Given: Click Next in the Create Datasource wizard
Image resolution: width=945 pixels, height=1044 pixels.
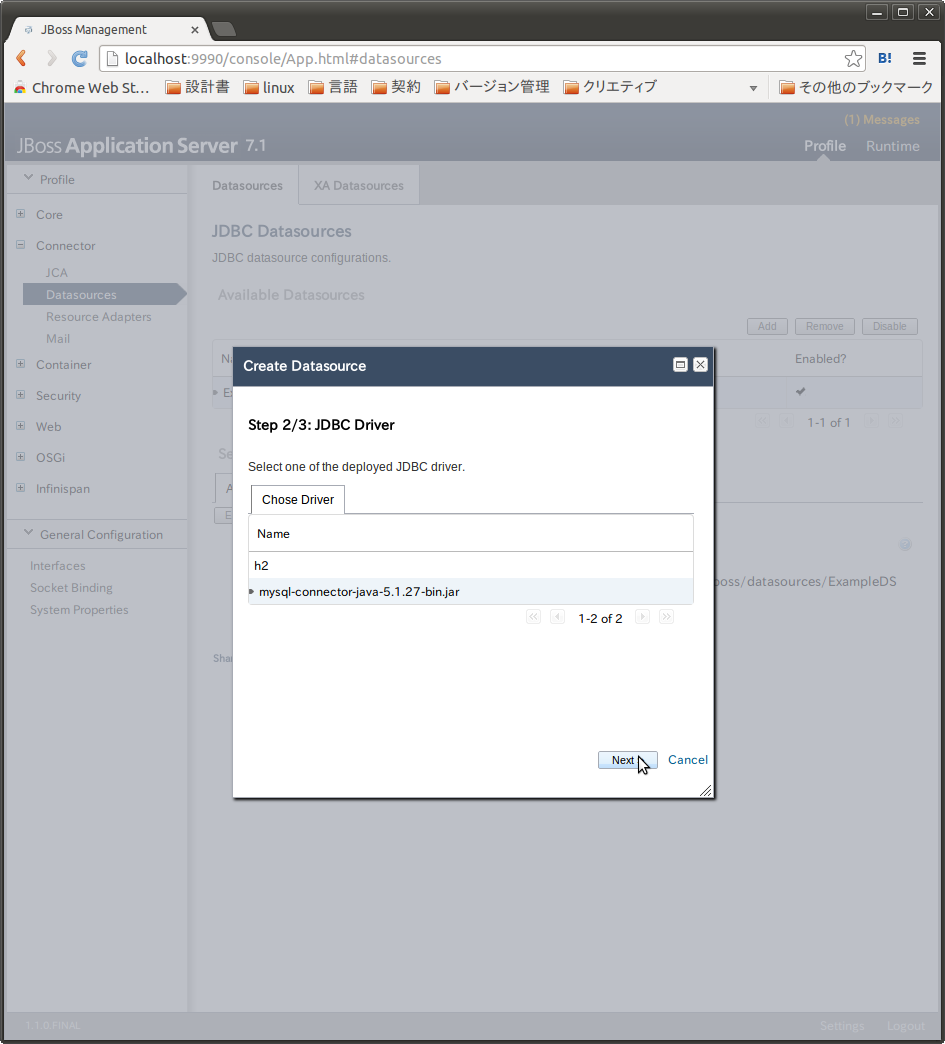Looking at the screenshot, I should [x=627, y=760].
